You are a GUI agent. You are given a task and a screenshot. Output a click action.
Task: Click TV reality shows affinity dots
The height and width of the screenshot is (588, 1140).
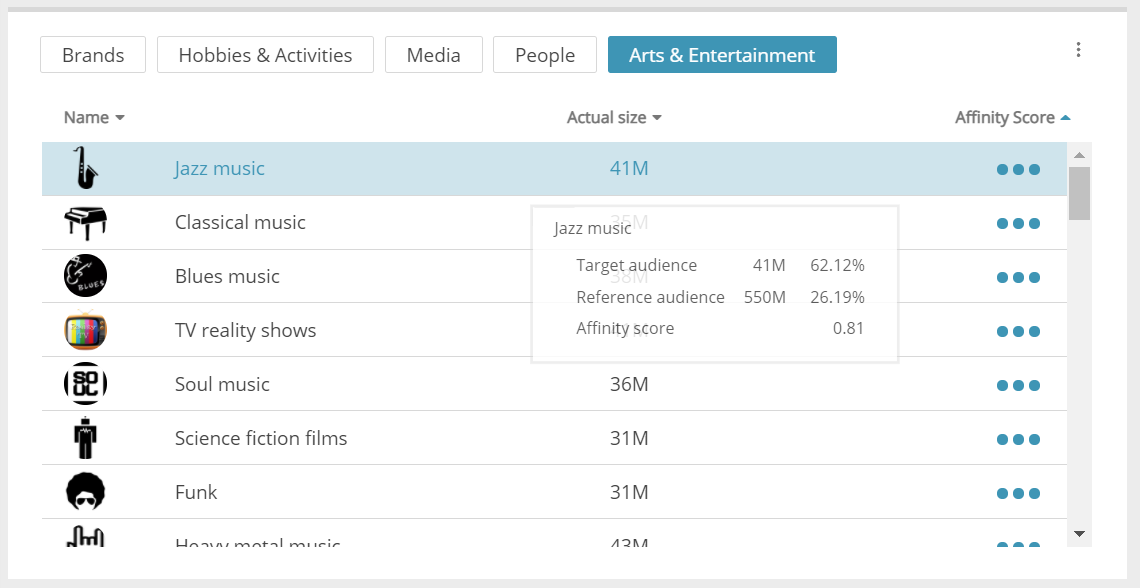tap(1018, 331)
